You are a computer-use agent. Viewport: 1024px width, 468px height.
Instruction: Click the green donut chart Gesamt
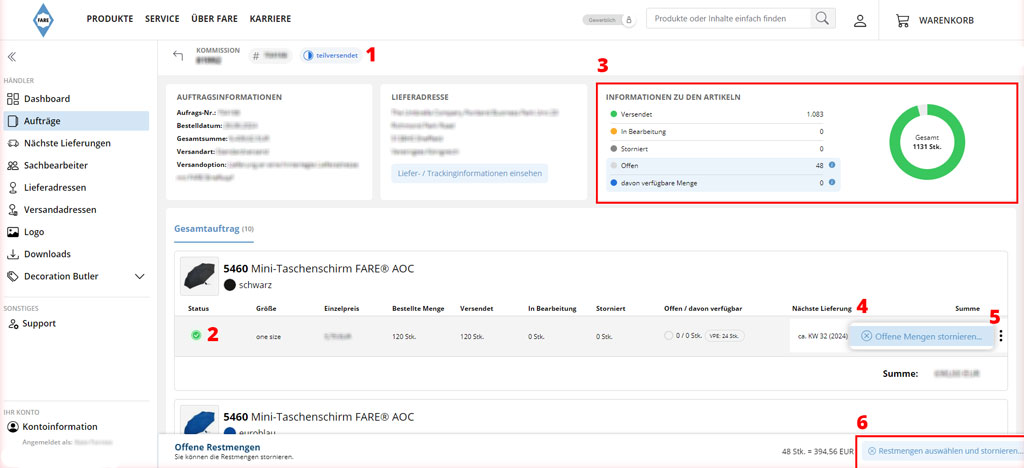927,142
